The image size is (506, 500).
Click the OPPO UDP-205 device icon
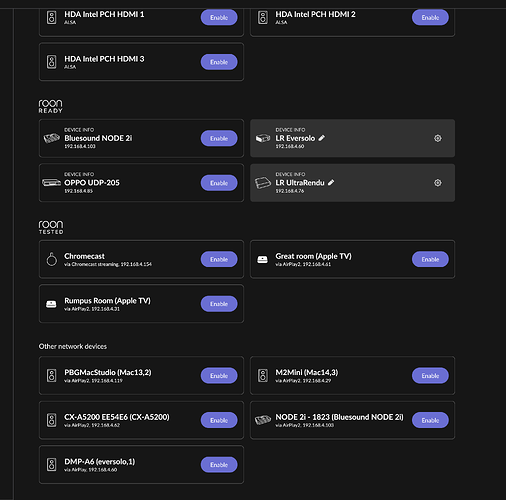click(x=52, y=183)
